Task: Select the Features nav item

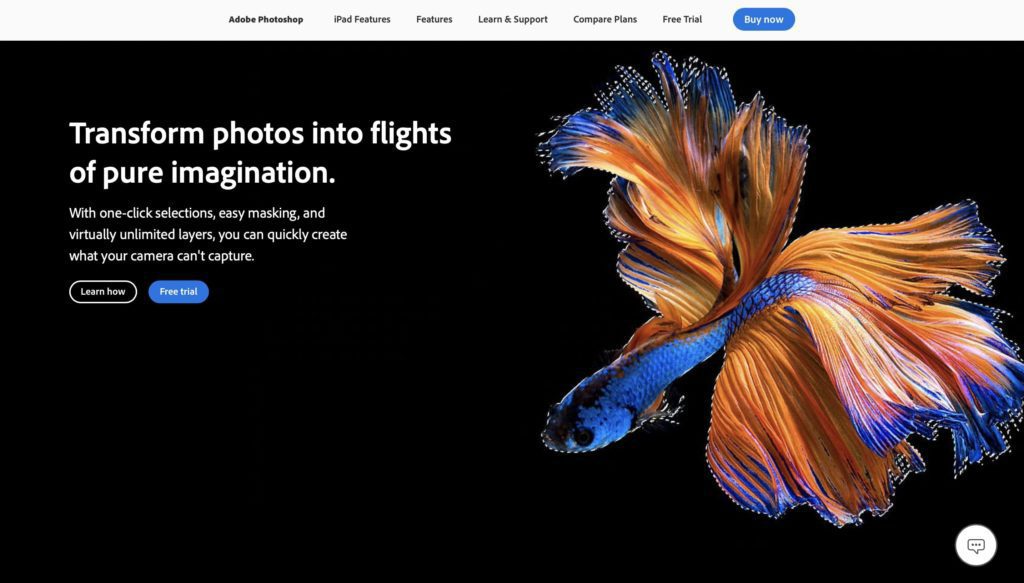Action: 434,20
